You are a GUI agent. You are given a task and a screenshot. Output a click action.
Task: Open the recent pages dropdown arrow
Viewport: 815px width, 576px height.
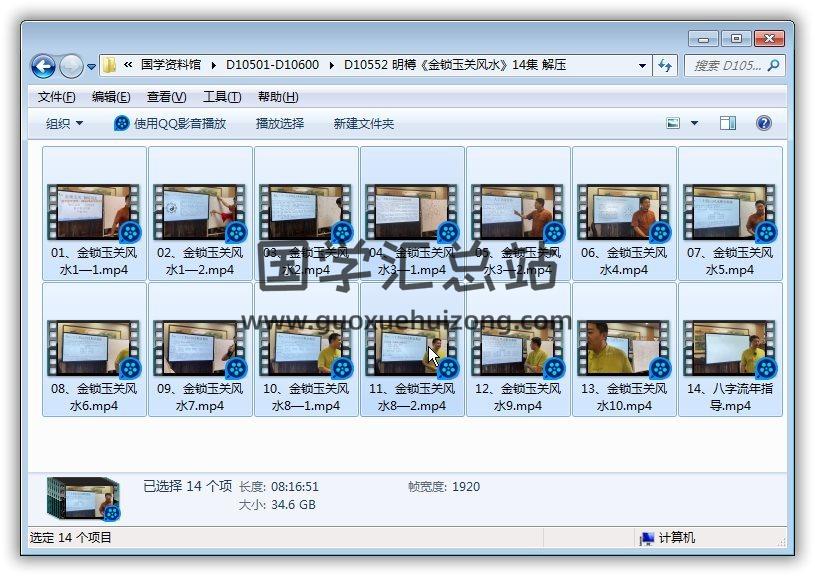92,67
